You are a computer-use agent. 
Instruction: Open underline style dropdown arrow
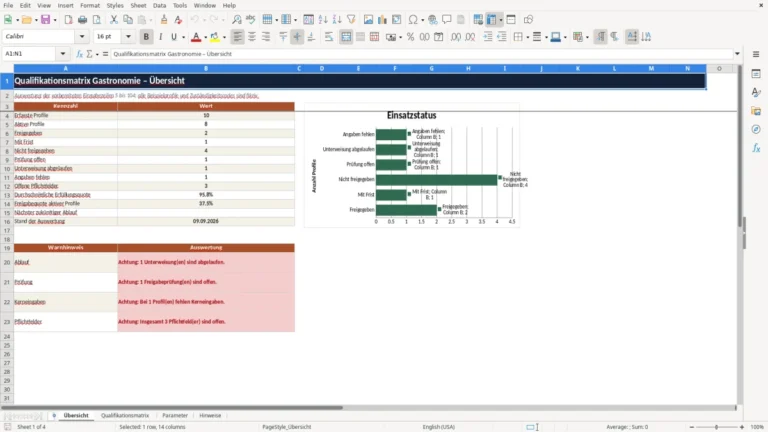pos(183,37)
